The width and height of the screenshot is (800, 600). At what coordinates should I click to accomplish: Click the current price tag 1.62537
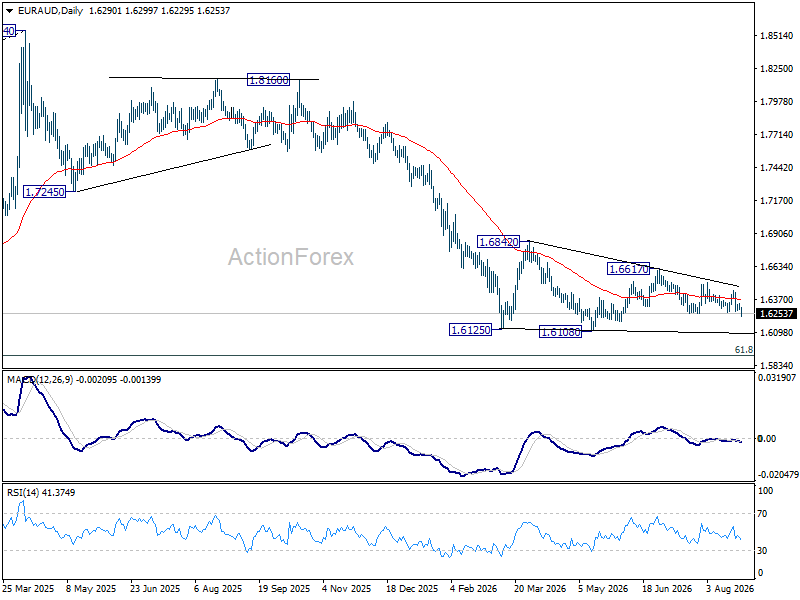tap(776, 313)
